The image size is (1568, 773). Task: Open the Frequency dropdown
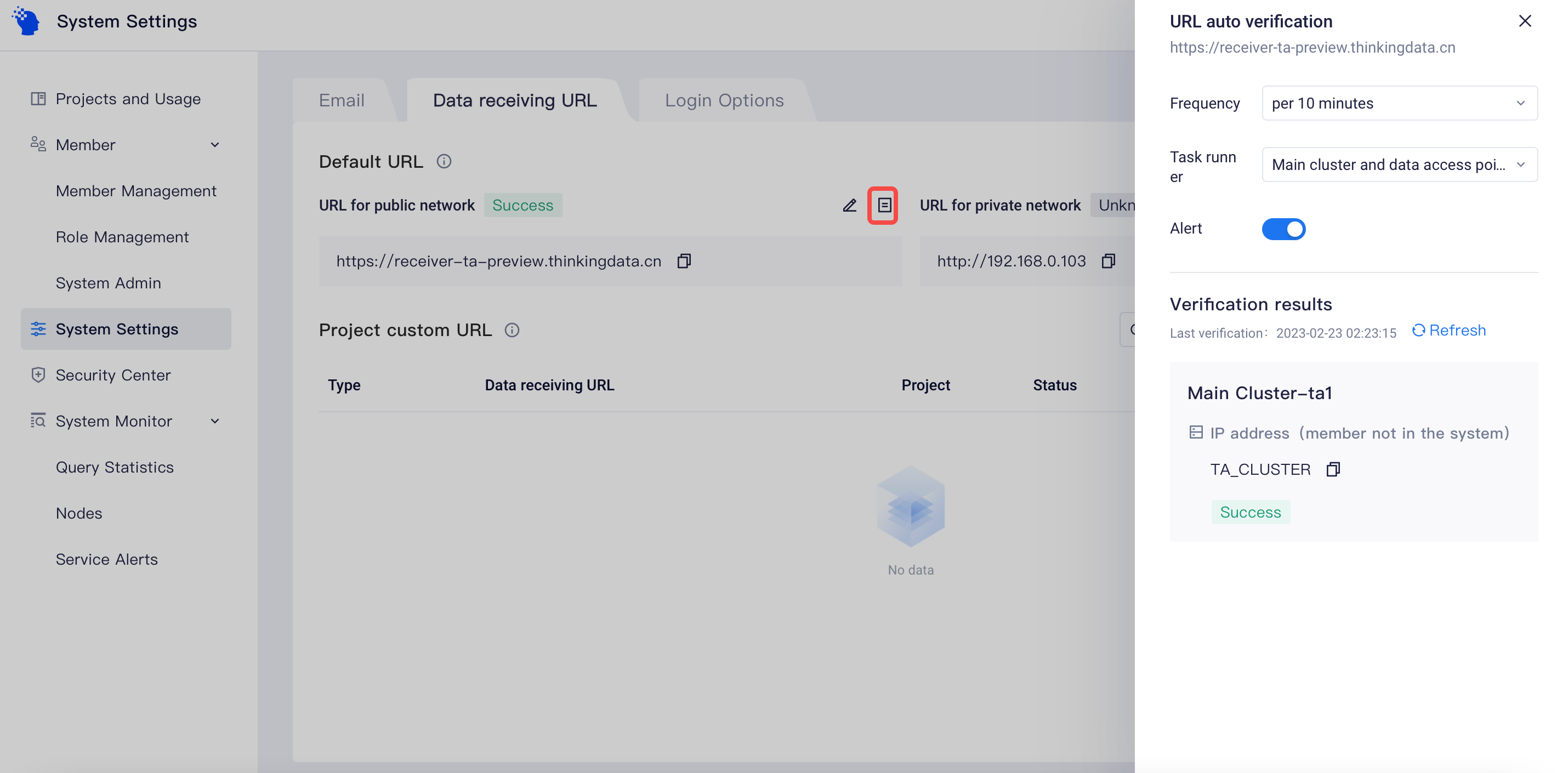[1399, 104]
